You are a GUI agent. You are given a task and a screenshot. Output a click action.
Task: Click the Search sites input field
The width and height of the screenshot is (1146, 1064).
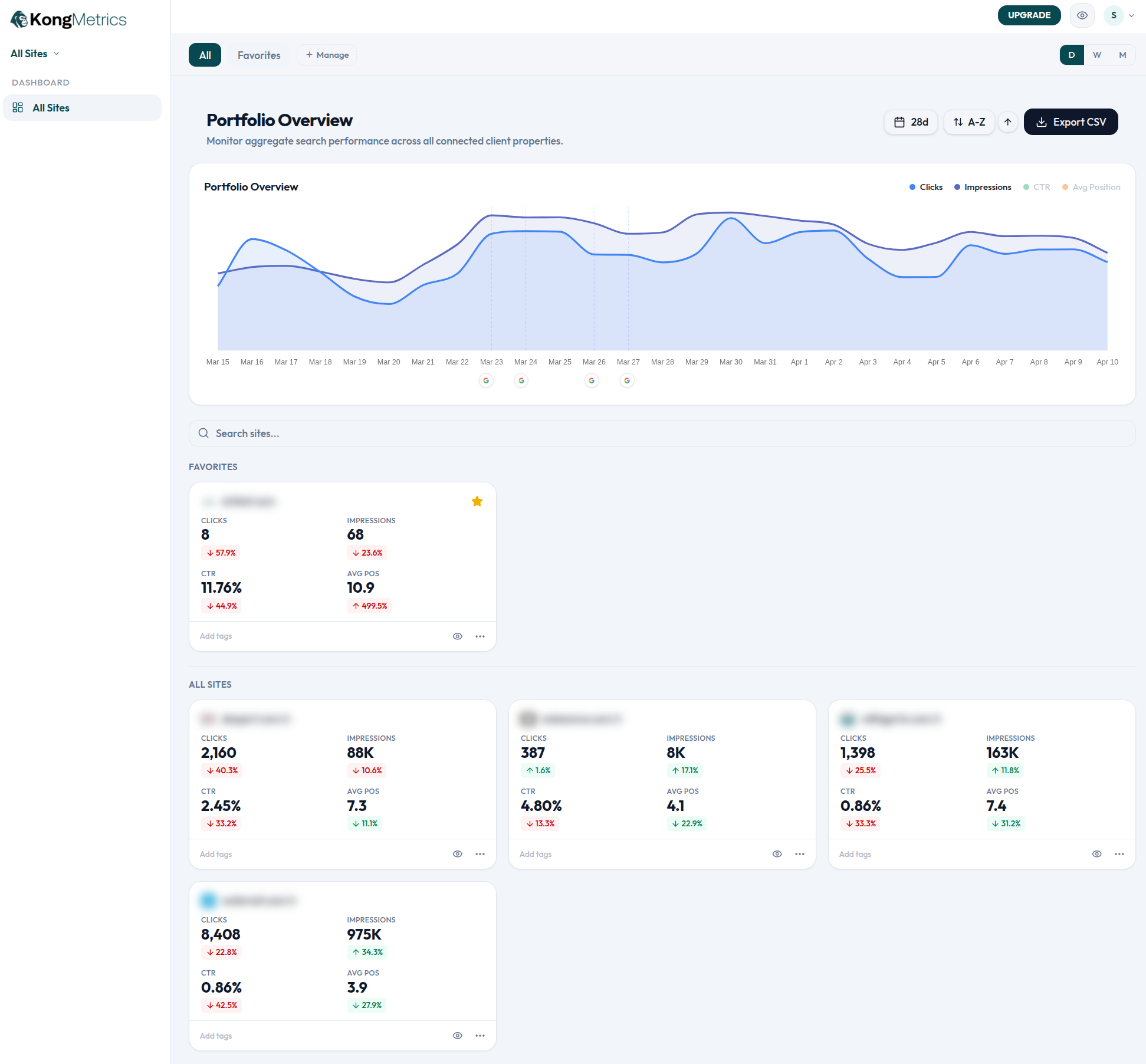[x=413, y=434]
